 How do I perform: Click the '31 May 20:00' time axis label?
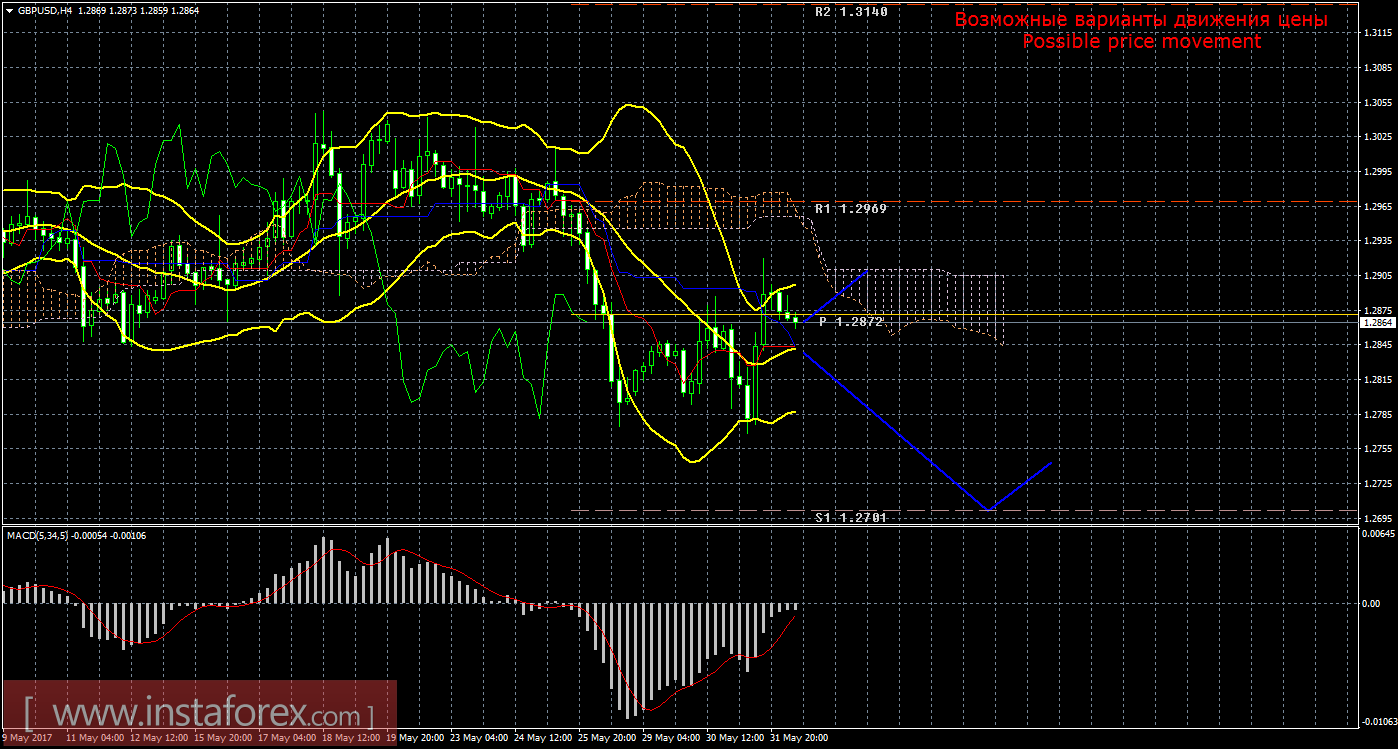[795, 738]
